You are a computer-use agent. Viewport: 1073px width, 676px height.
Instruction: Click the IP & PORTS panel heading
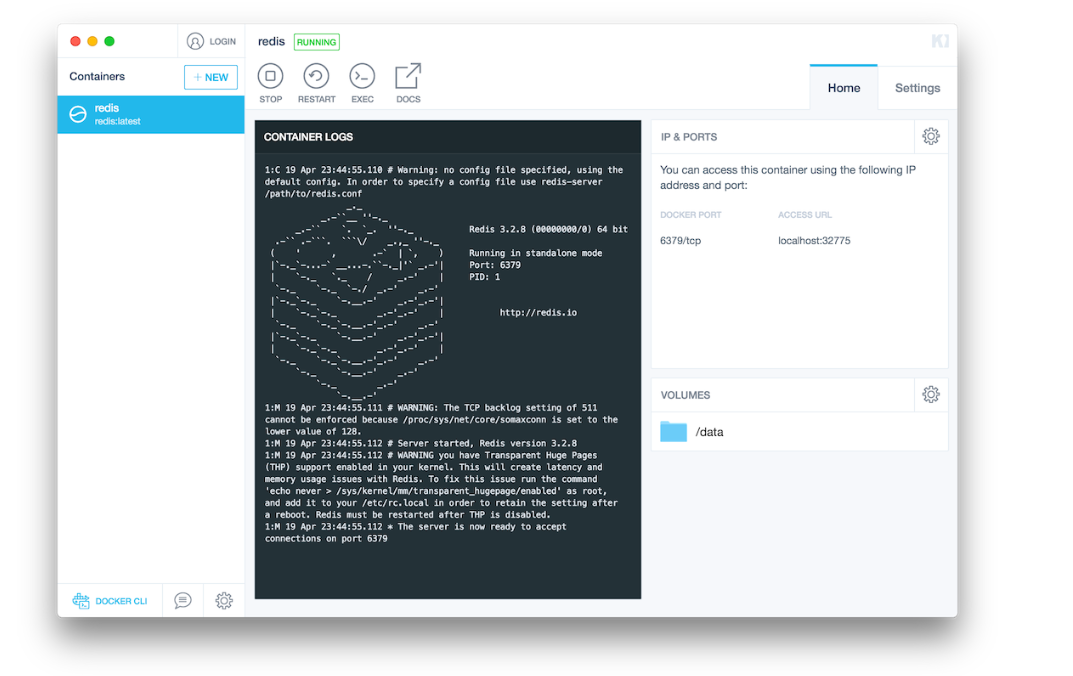pos(688,137)
